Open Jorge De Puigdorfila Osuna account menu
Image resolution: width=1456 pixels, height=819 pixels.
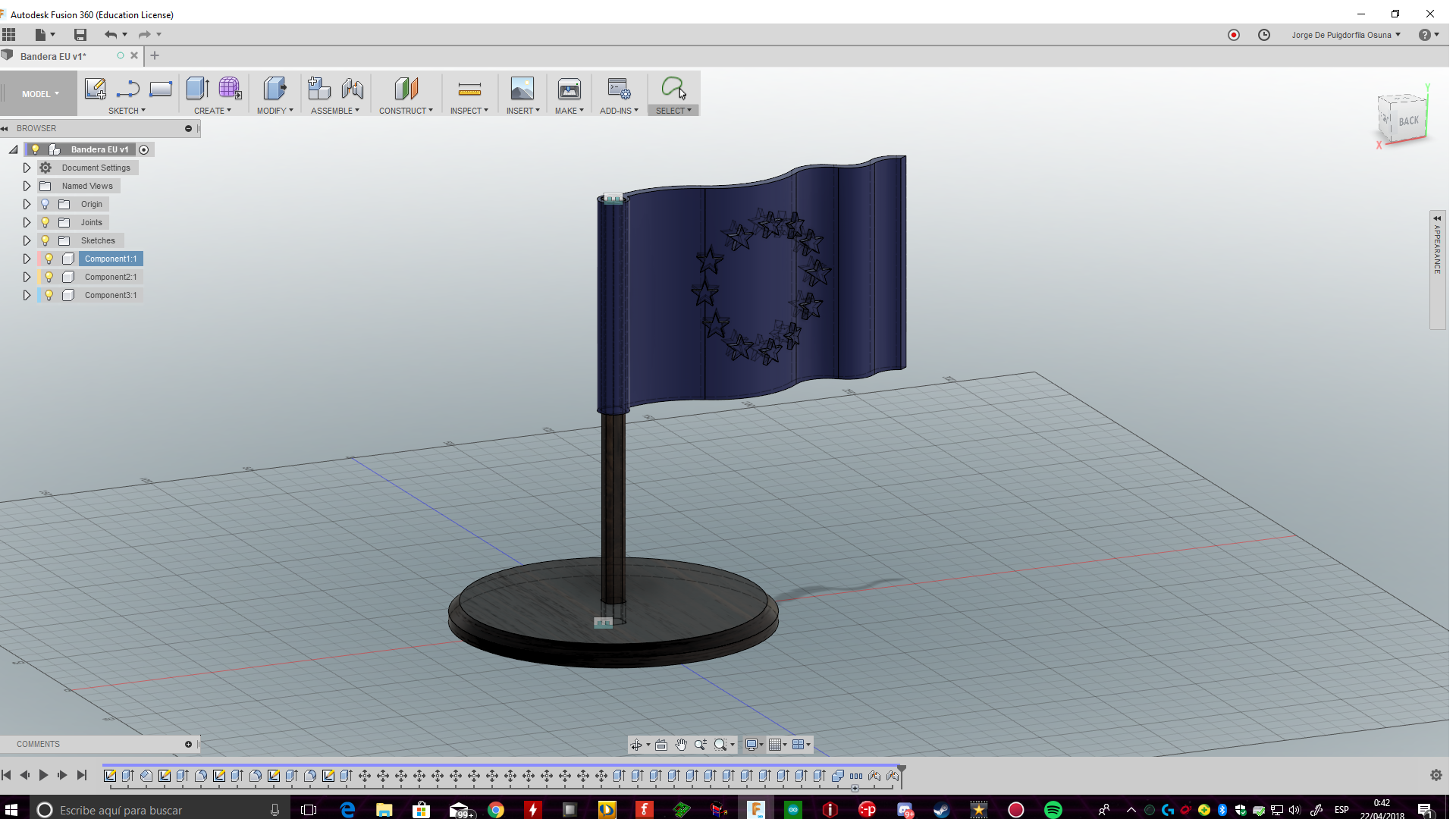[x=1346, y=35]
